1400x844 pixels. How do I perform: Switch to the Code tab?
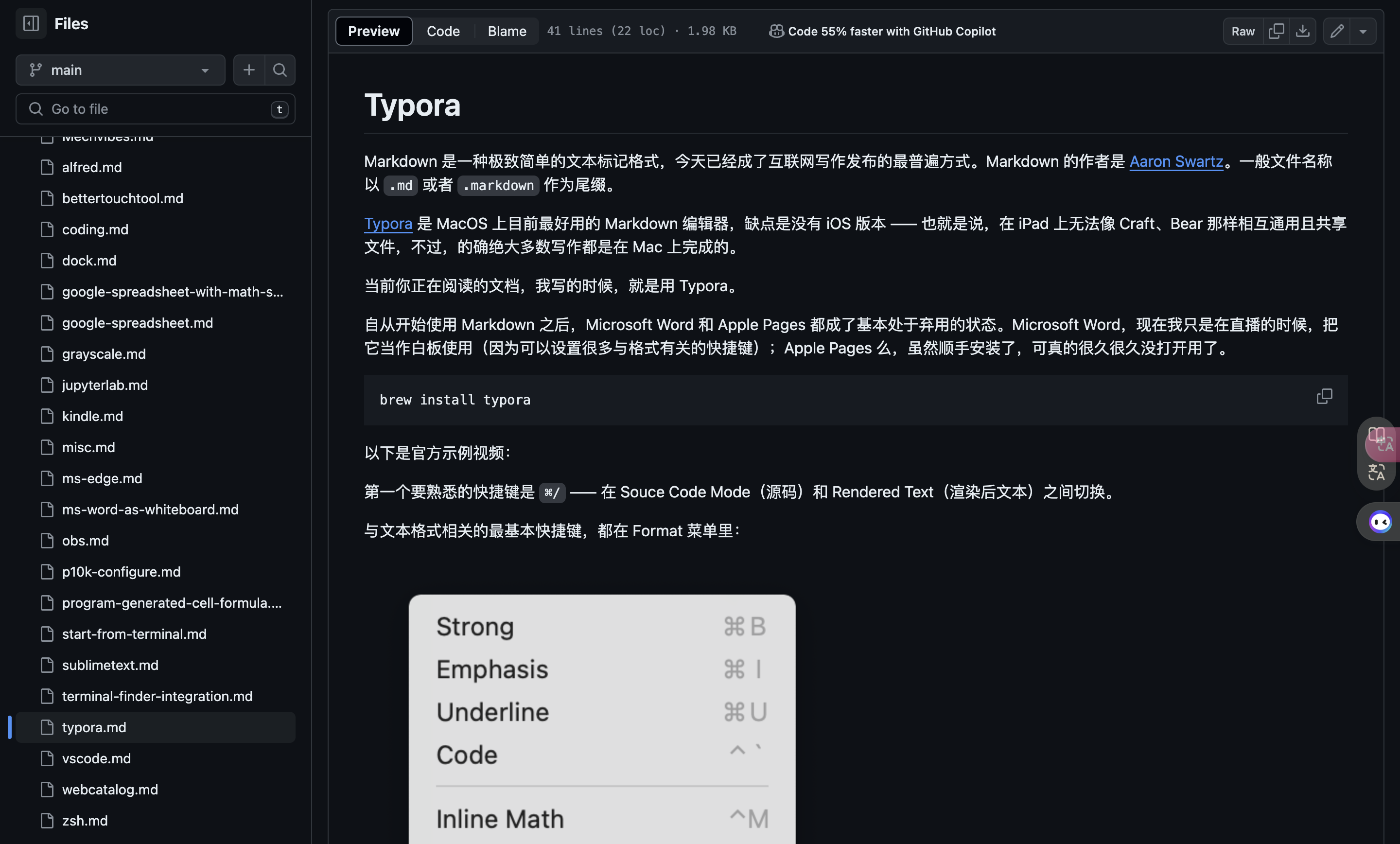pos(443,31)
